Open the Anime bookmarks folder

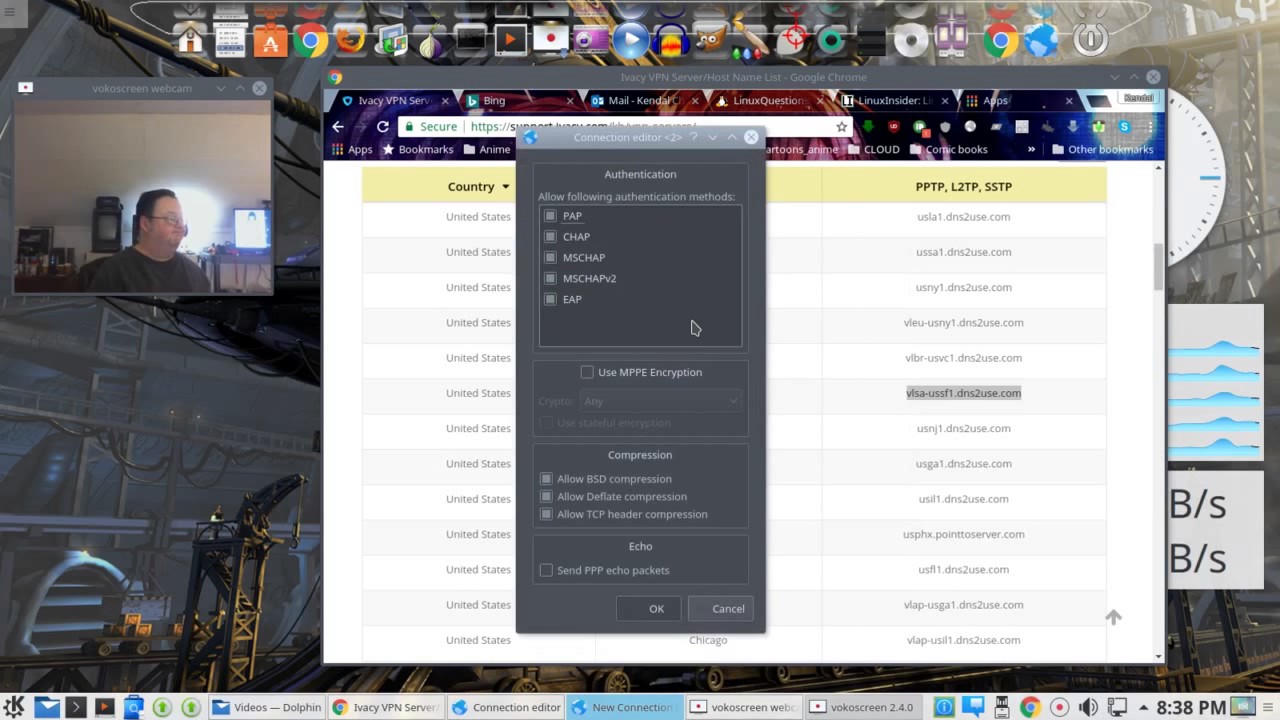point(486,150)
